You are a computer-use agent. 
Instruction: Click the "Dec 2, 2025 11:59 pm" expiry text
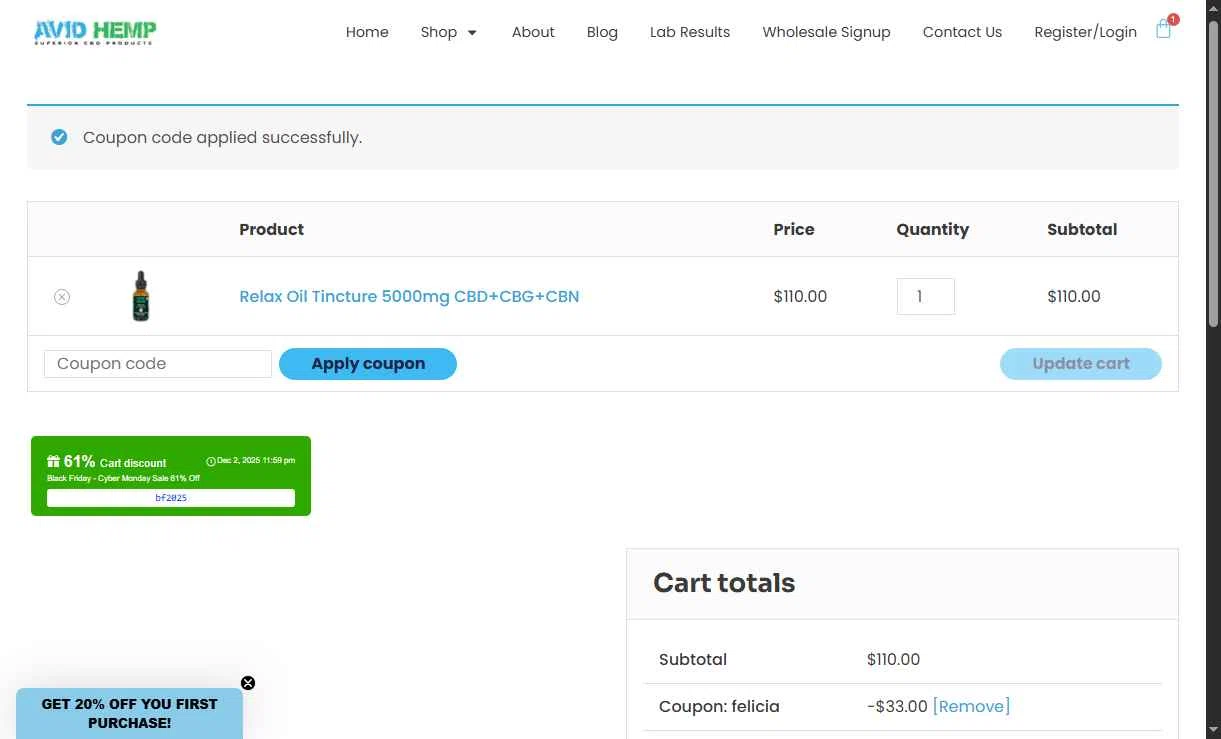tap(256, 461)
